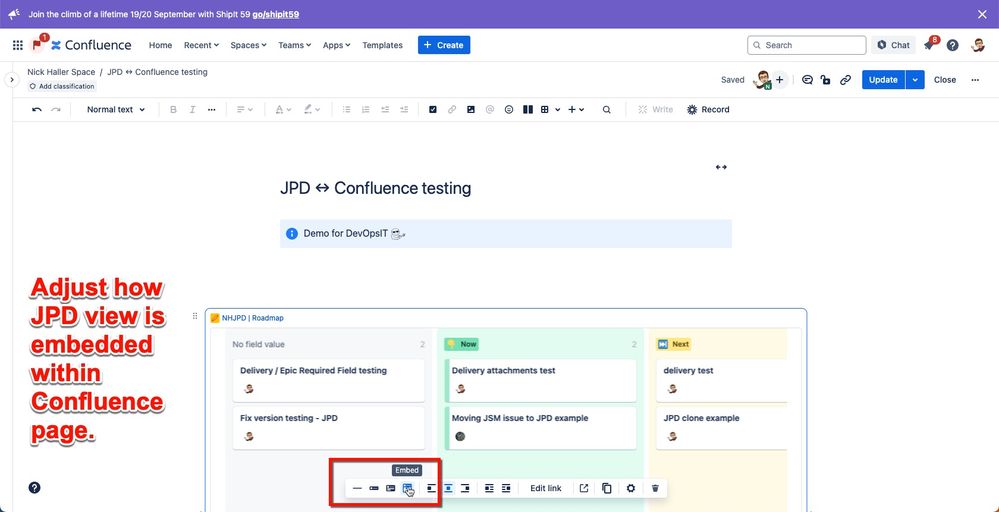Screen dimensions: 999x512
Task: Copy the page link
Action: 845,80
